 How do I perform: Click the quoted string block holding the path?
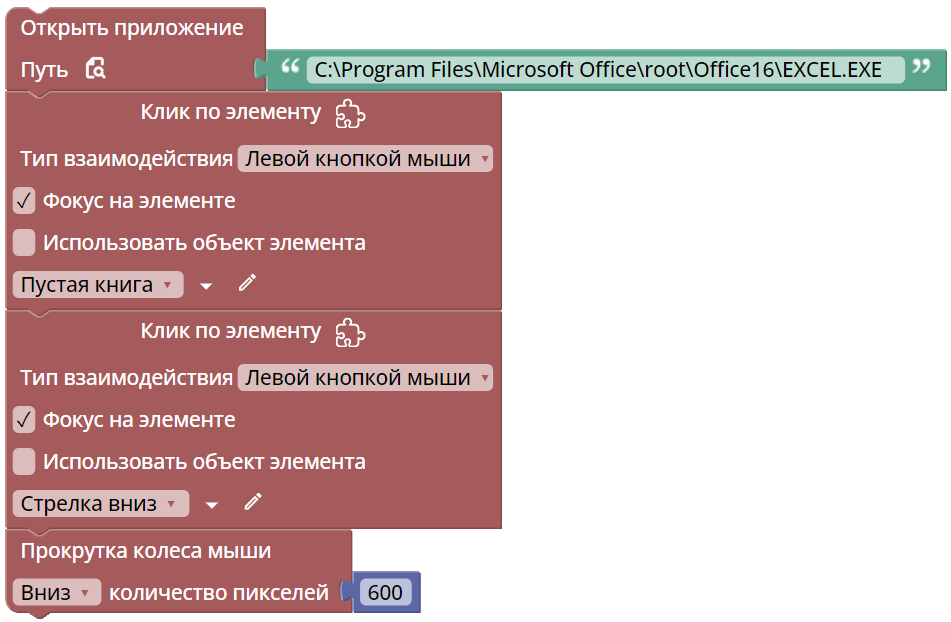tap(920, 69)
